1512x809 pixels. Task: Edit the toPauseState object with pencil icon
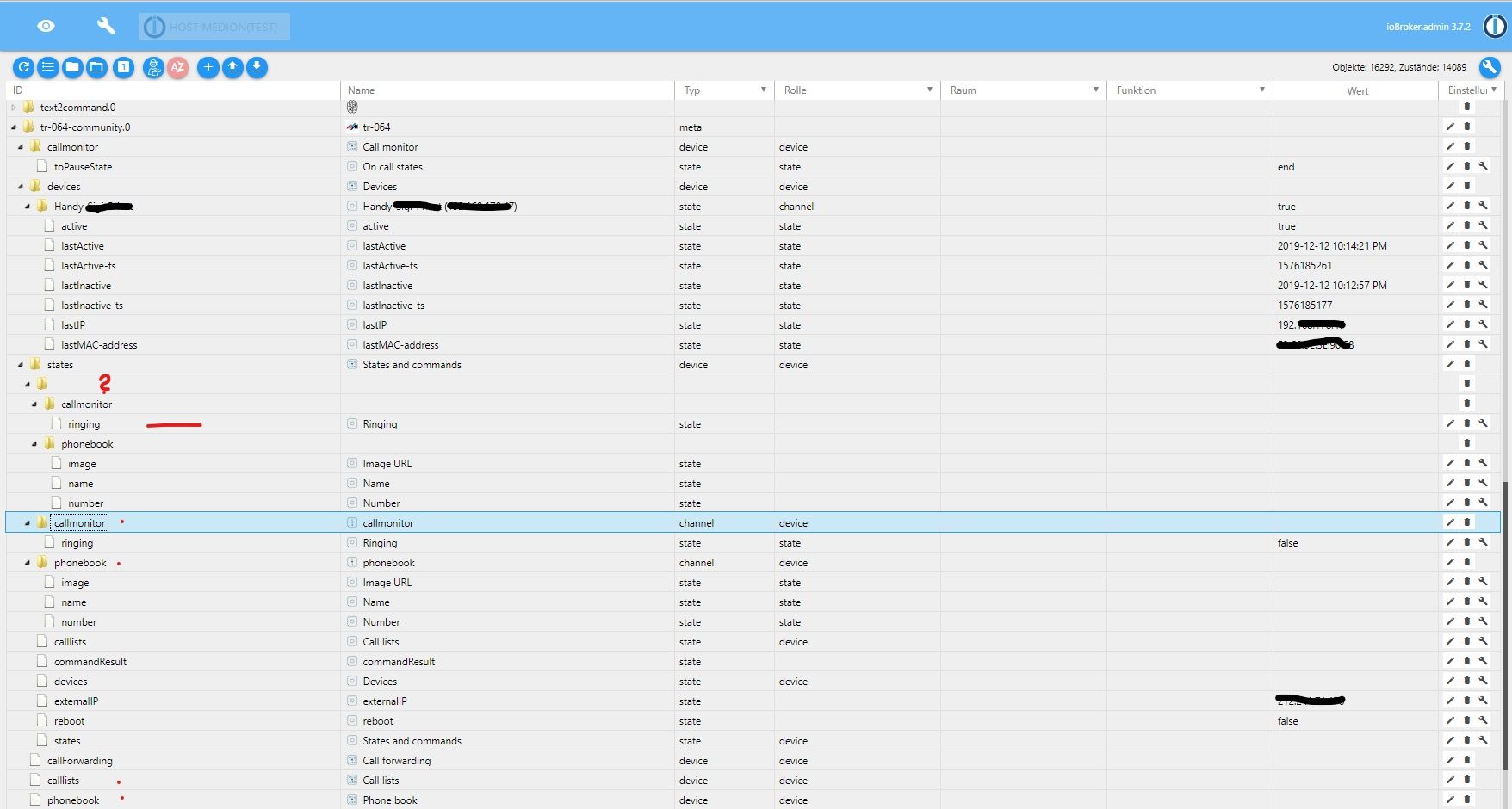1451,166
